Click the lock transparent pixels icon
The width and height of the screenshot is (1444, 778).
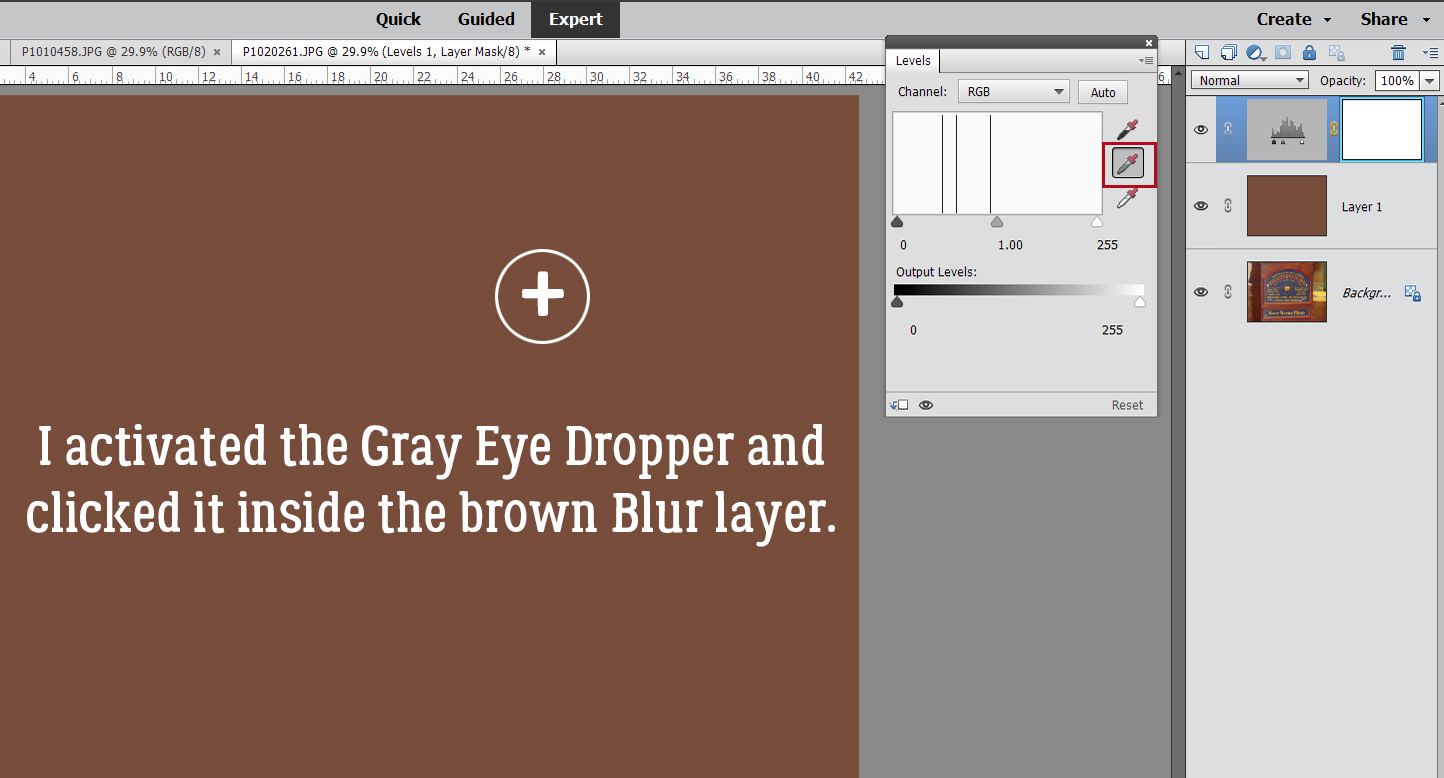point(1336,52)
